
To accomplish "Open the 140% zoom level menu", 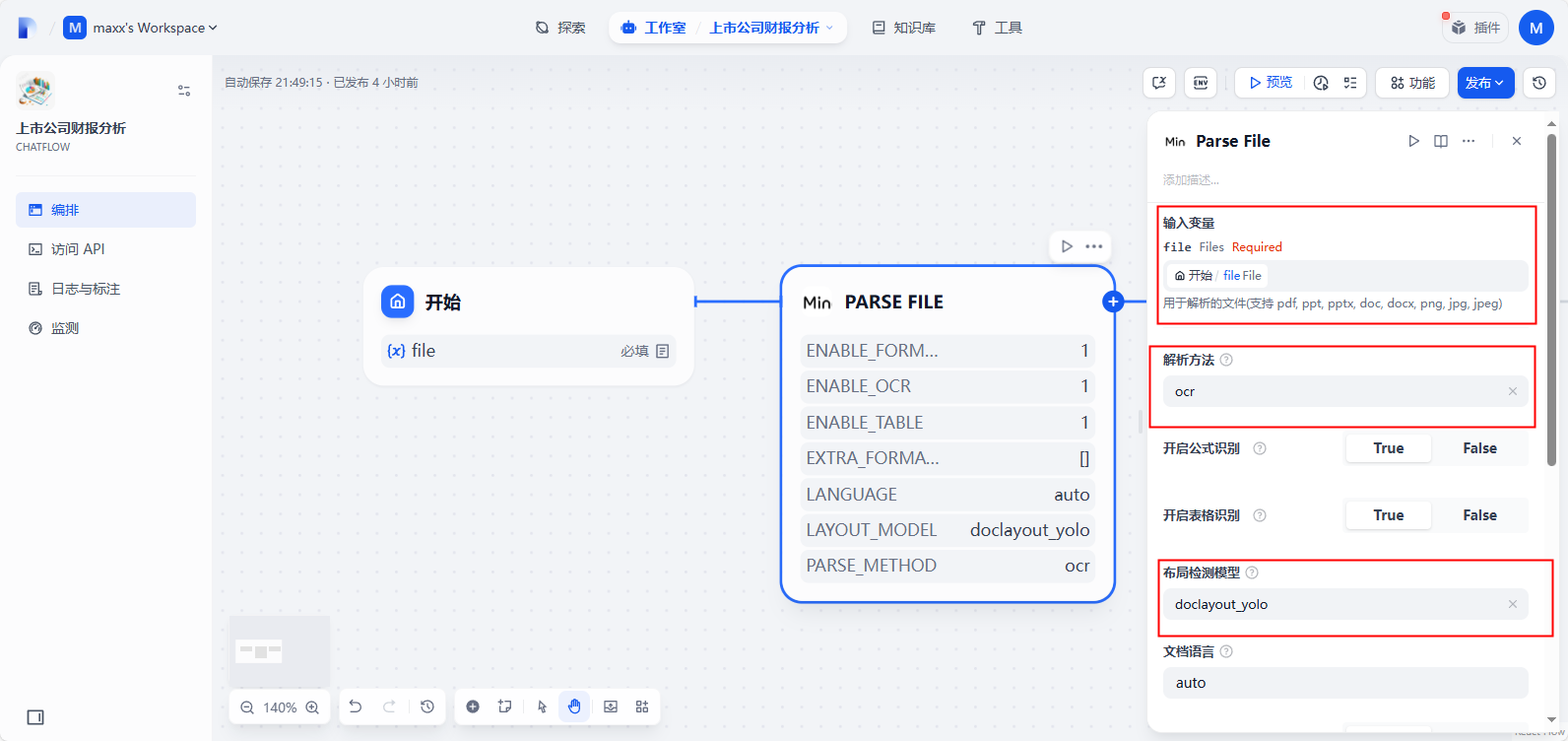I will [x=280, y=707].
